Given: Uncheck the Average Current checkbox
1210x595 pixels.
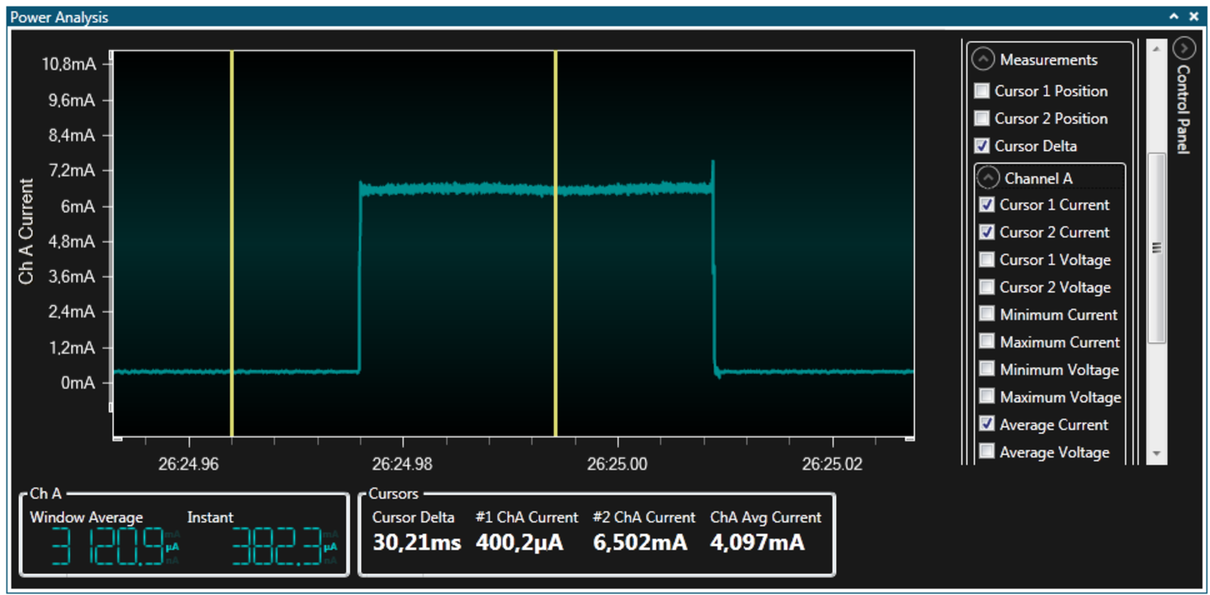Looking at the screenshot, I should [x=988, y=425].
